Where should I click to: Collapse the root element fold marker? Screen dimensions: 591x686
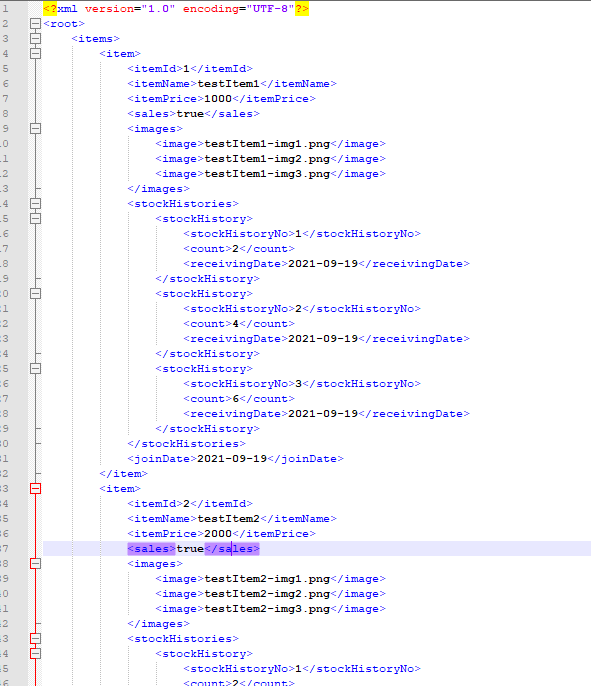[x=35, y=24]
